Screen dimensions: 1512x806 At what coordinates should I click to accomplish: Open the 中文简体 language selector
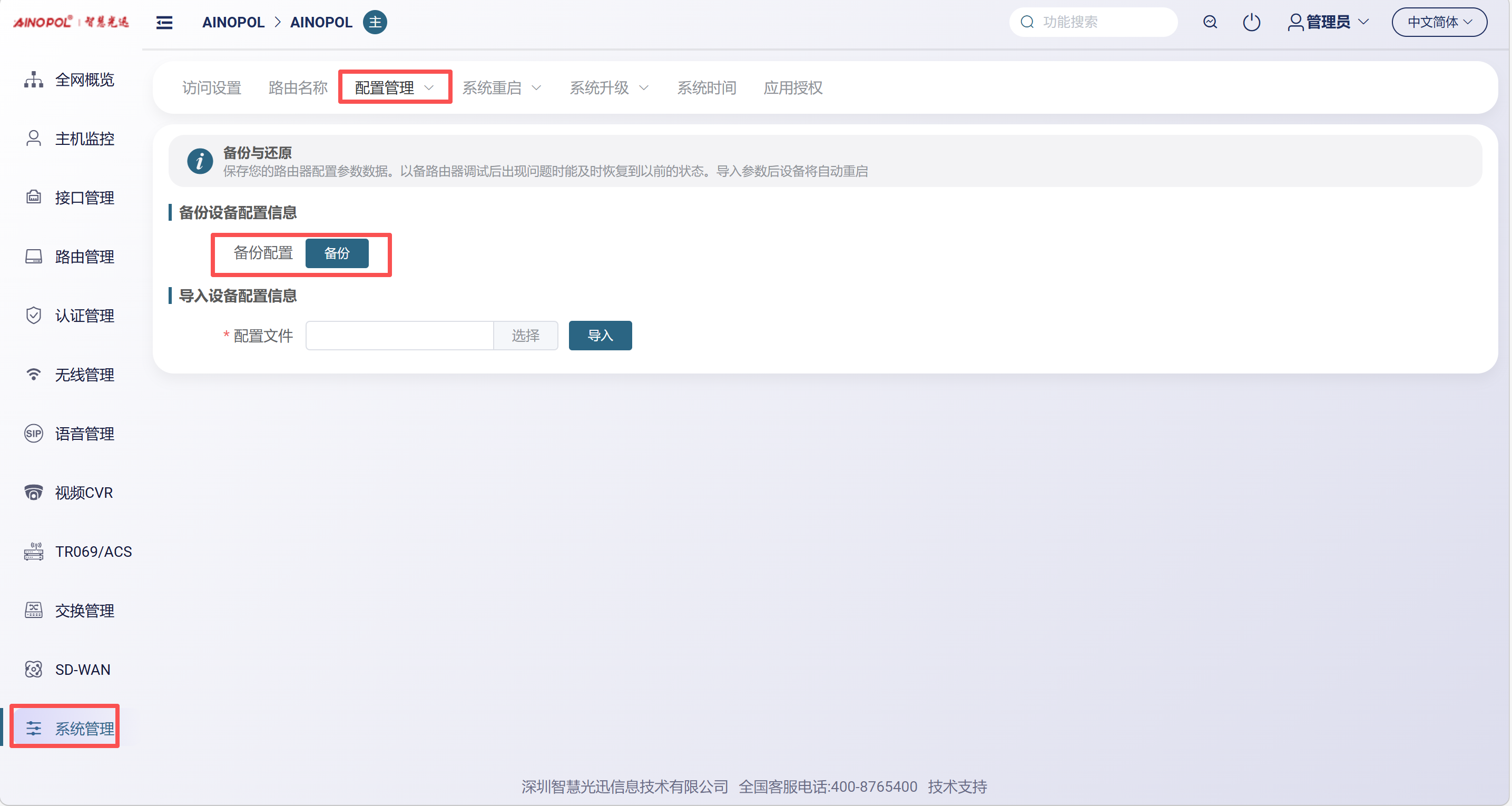pyautogui.click(x=1439, y=22)
